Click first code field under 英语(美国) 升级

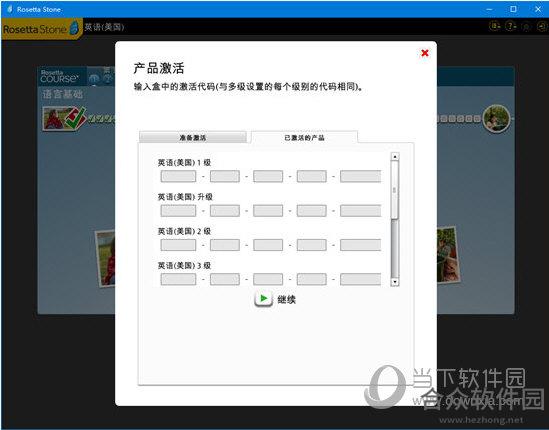(178, 210)
